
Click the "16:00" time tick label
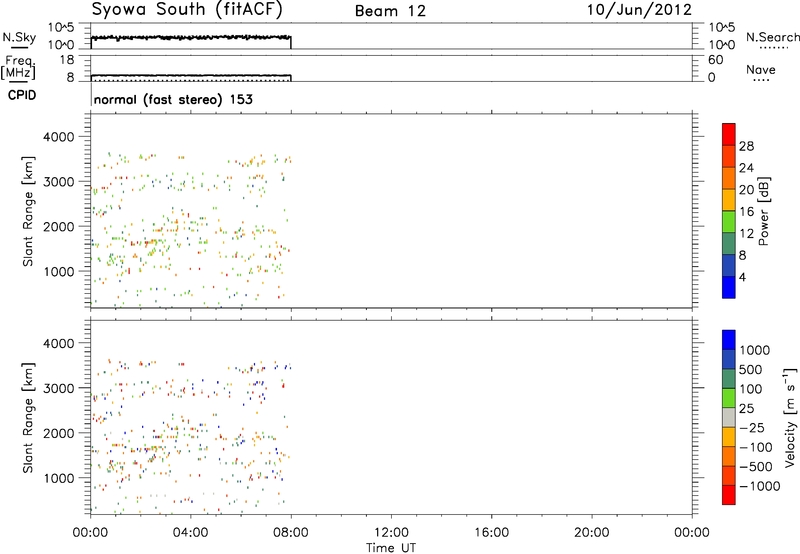491,533
